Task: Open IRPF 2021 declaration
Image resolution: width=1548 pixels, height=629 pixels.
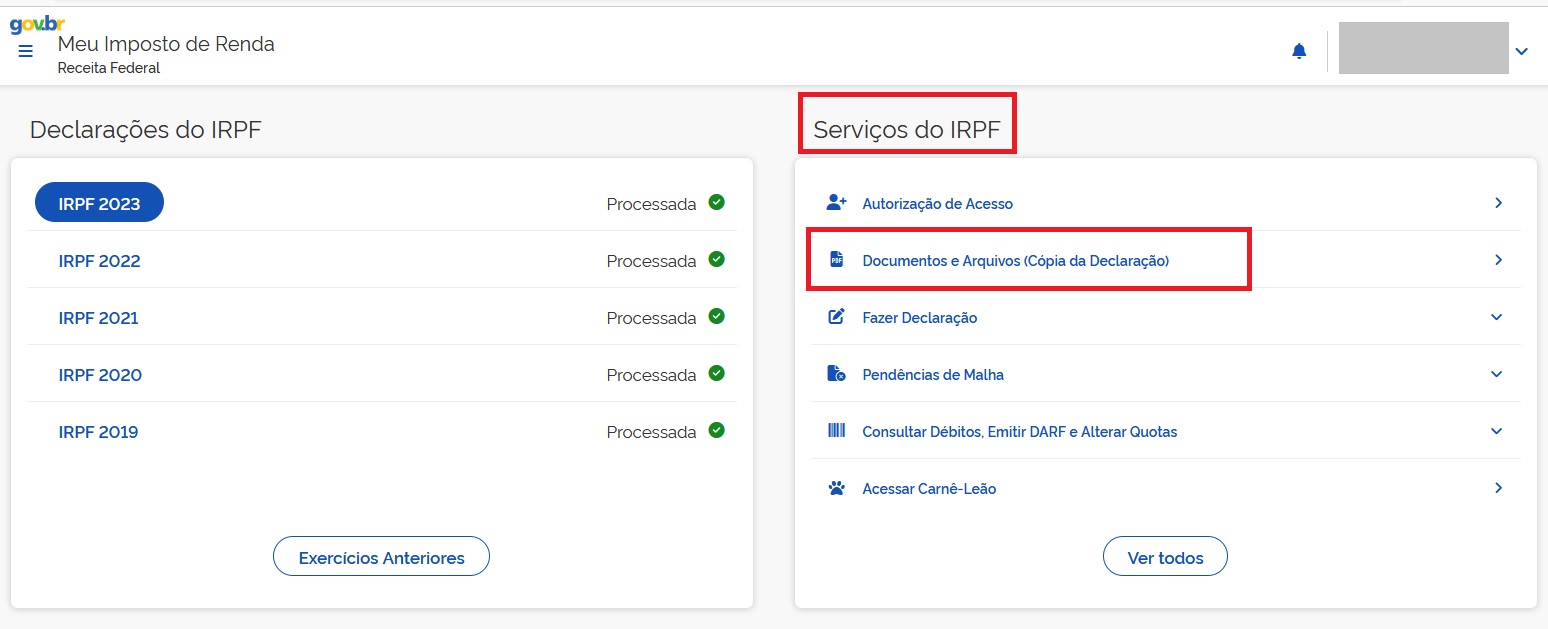Action: pos(98,318)
